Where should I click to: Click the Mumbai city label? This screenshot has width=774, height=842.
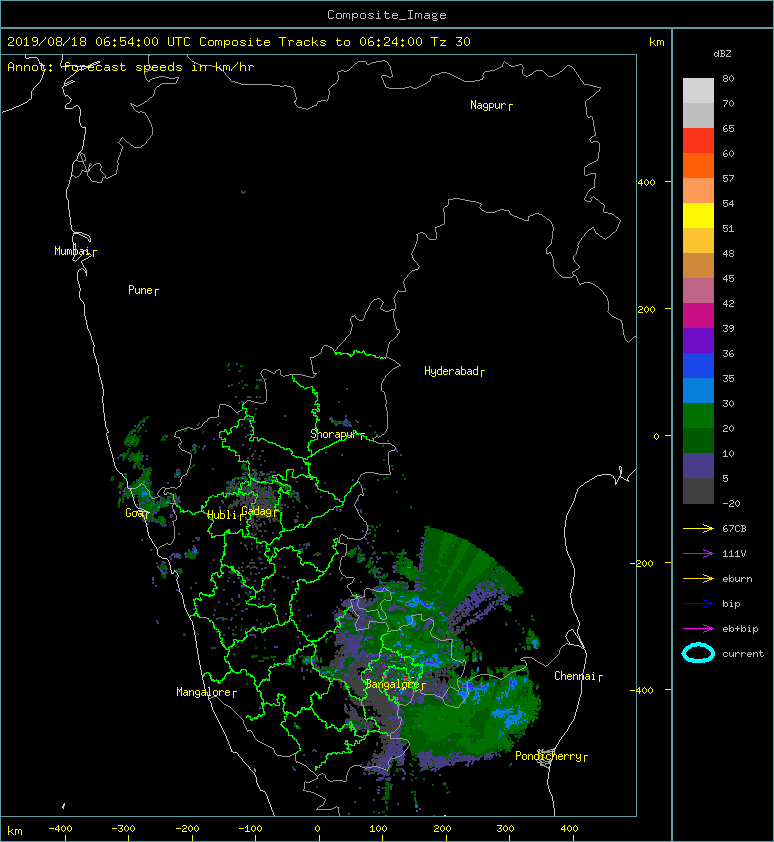point(72,251)
